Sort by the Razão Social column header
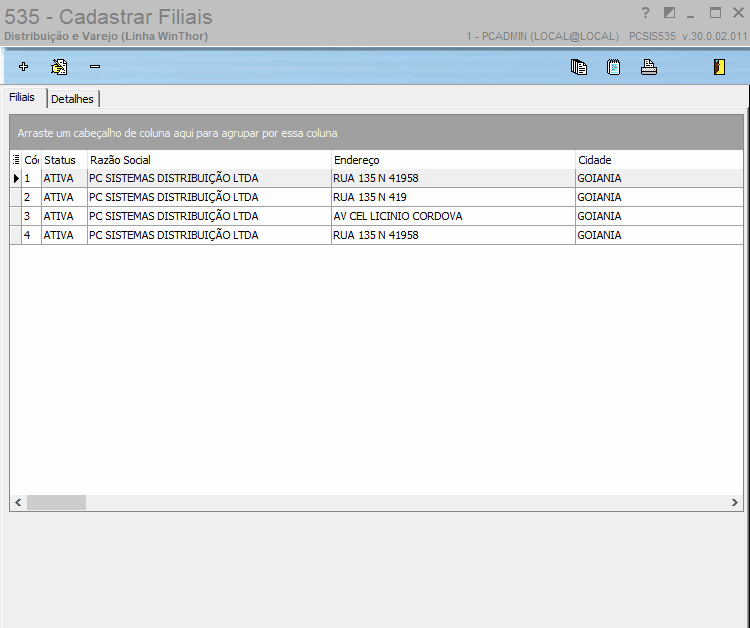The height and width of the screenshot is (628, 750). click(209, 160)
